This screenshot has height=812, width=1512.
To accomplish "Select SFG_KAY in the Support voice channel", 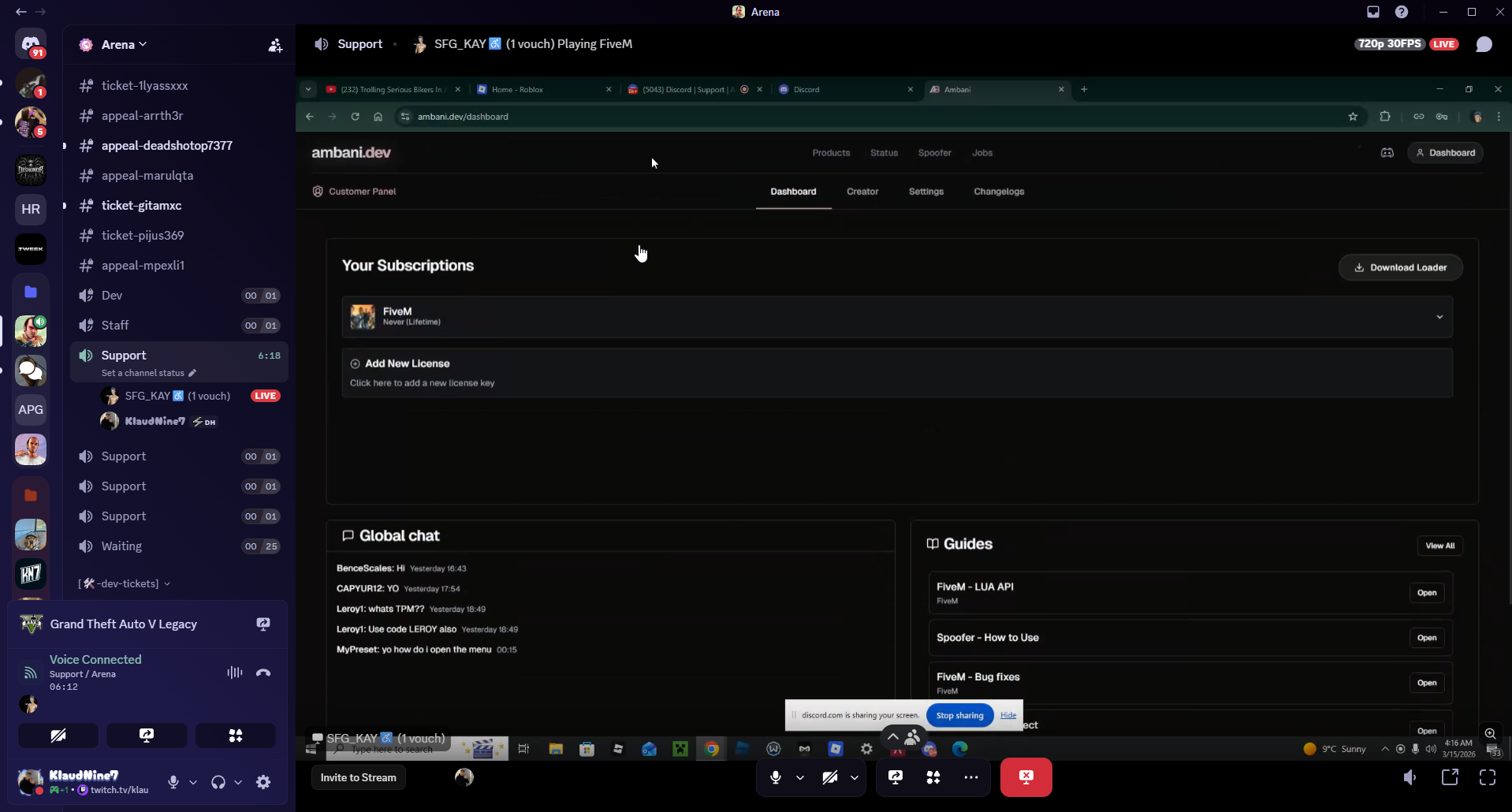I will [189, 396].
